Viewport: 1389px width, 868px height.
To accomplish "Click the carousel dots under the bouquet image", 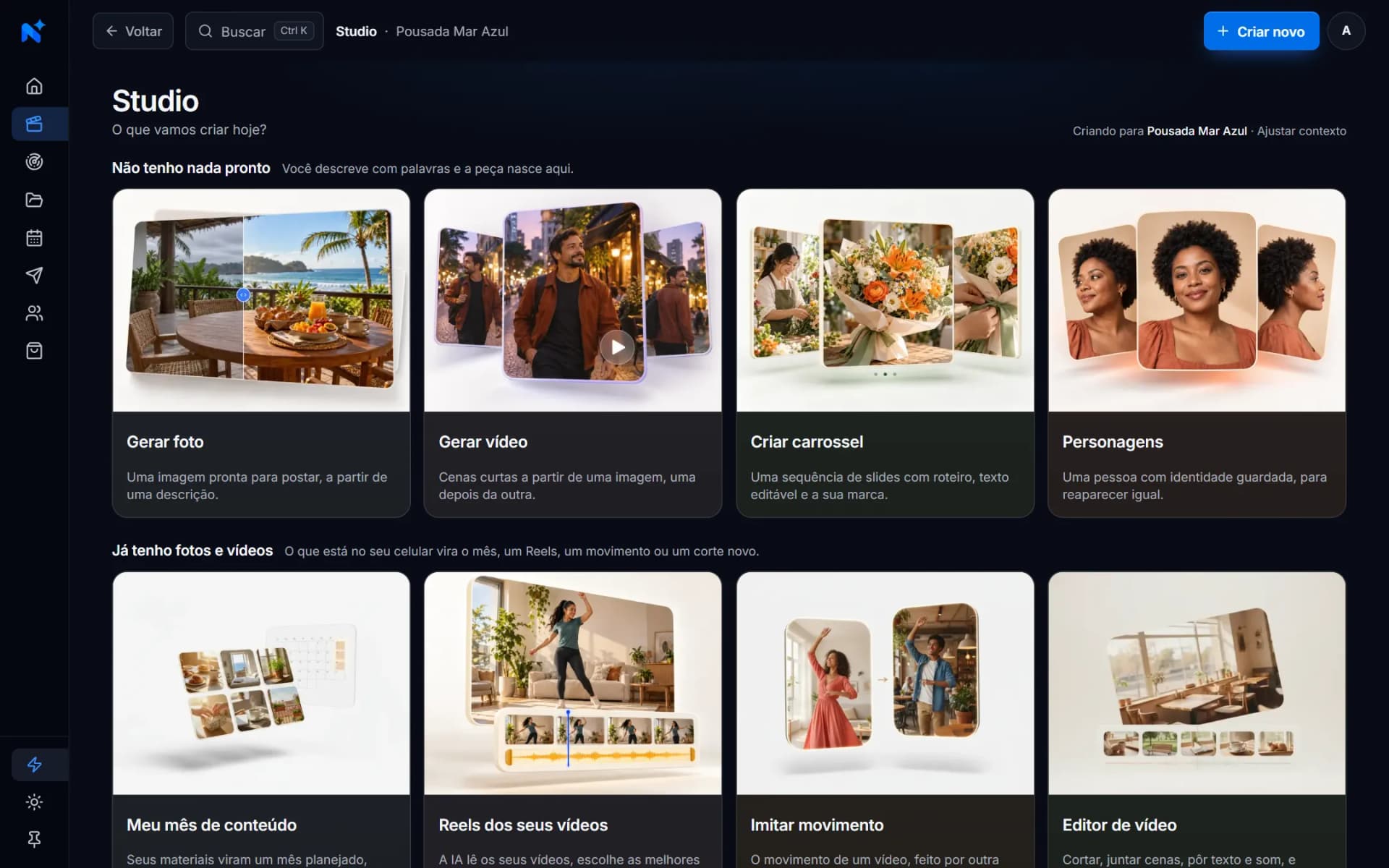I will [x=885, y=374].
